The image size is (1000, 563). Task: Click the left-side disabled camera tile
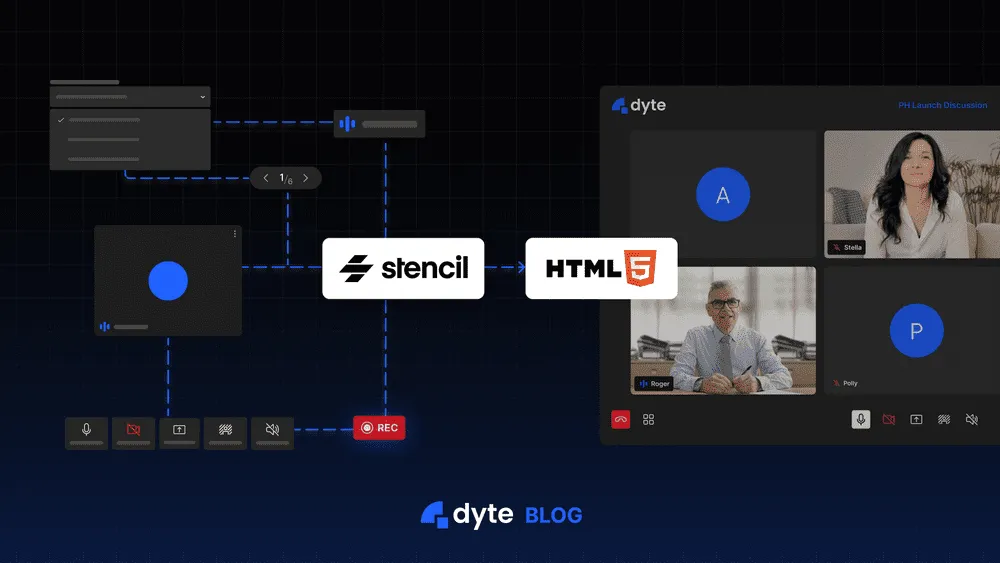(x=133, y=433)
